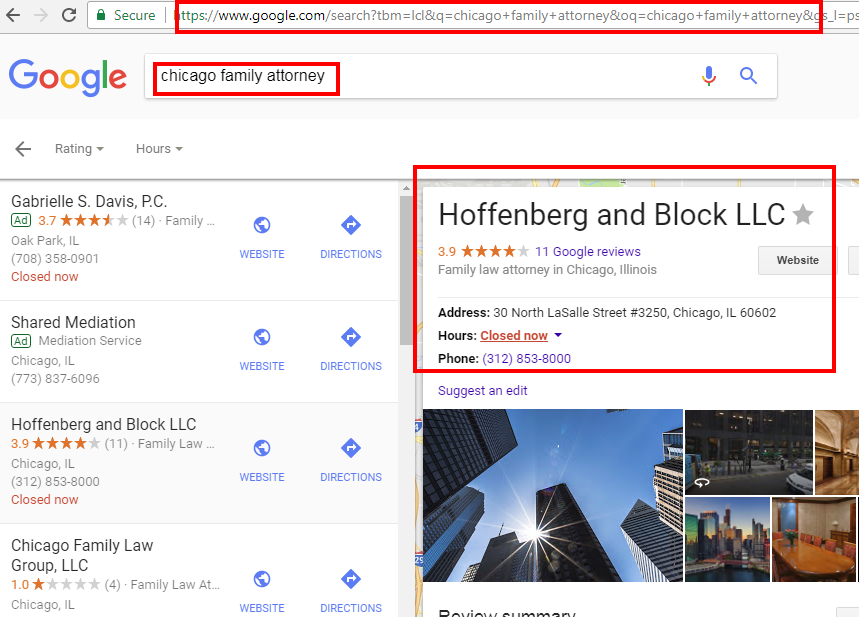Click the browser forward arrow
The image size is (859, 617).
(41, 15)
